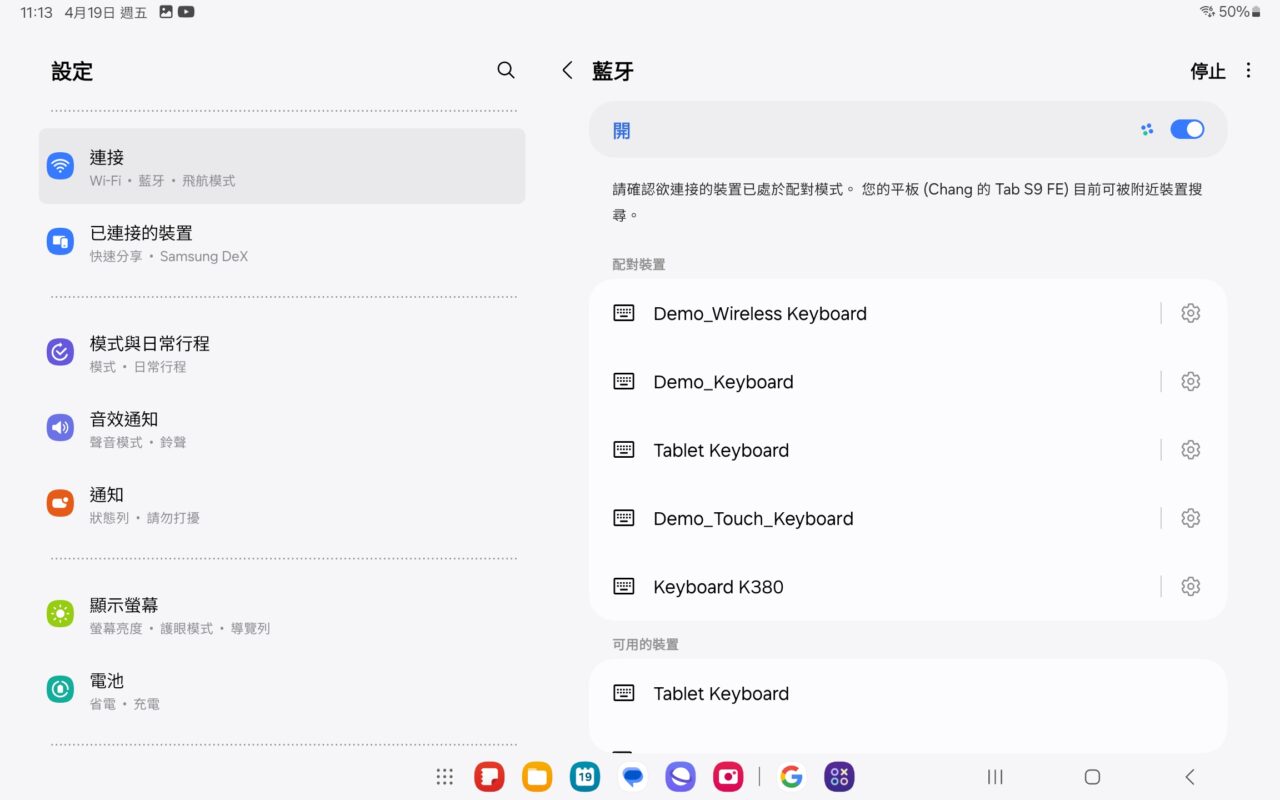
Task: Open gear settings for Demo_Wireless Keyboard
Action: [x=1190, y=313]
